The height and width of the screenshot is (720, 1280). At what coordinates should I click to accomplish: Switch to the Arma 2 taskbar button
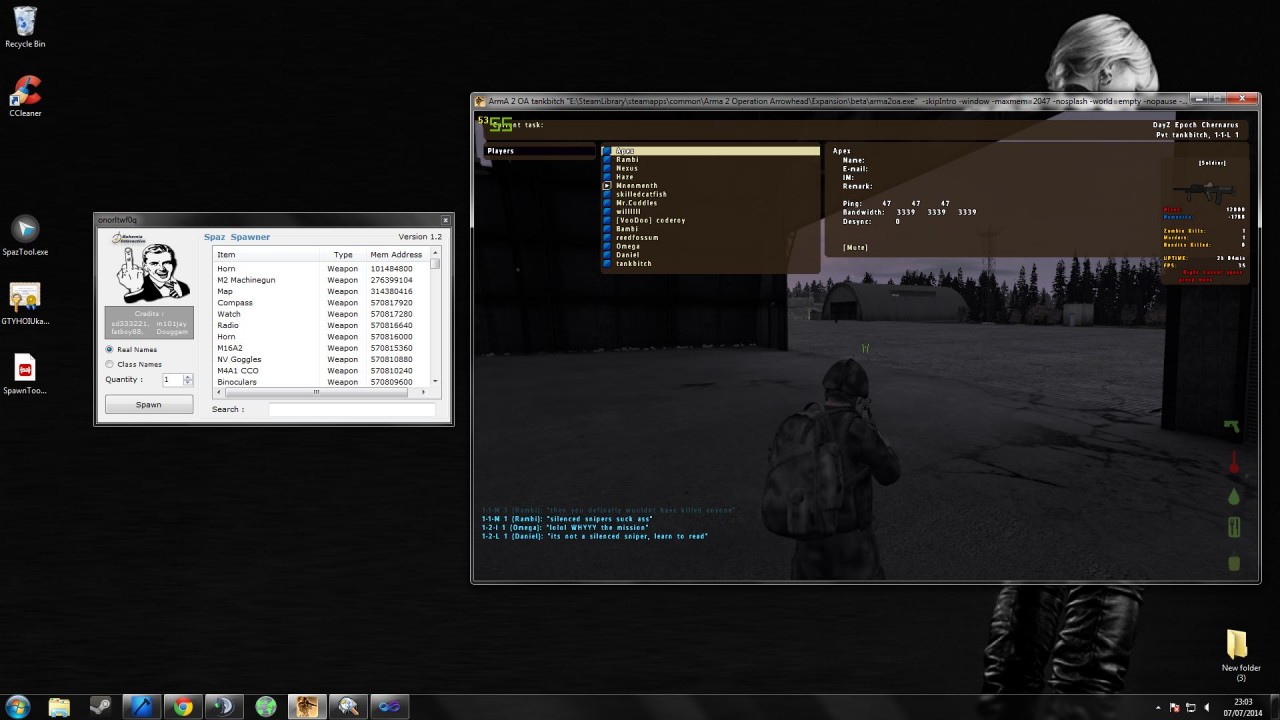pyautogui.click(x=306, y=707)
